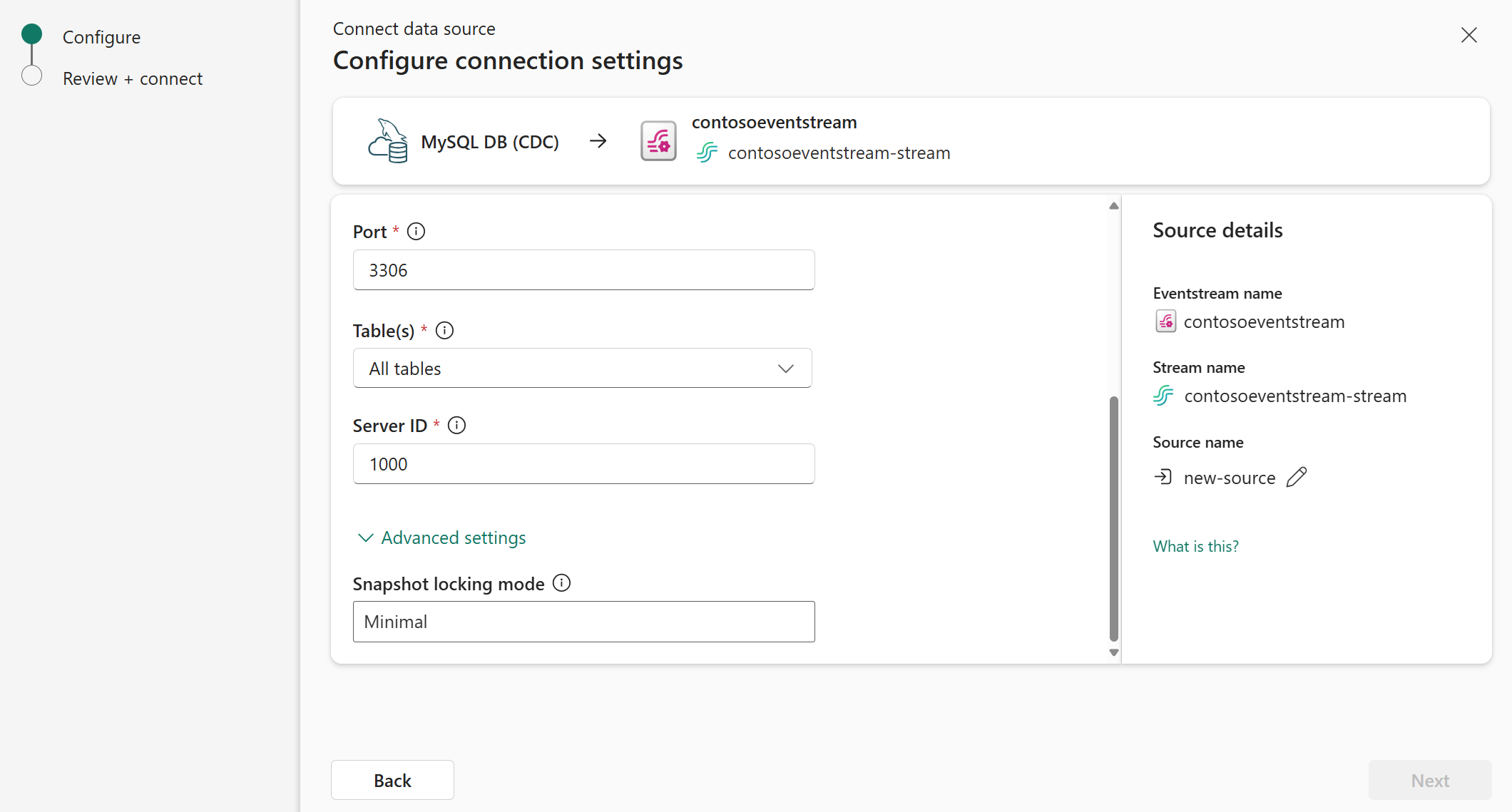Click the bold contosoeventstream title in header
The width and height of the screenshot is (1512, 812).
click(x=774, y=122)
